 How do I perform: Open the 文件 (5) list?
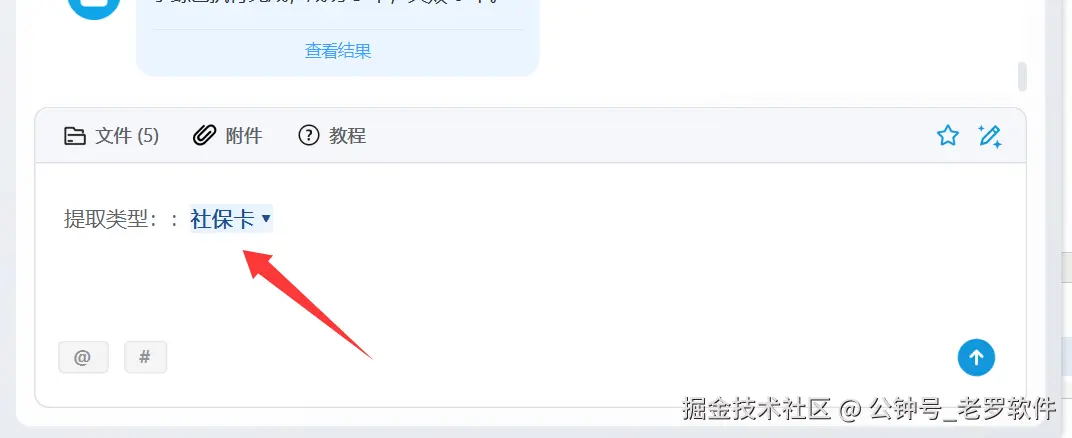[111, 136]
